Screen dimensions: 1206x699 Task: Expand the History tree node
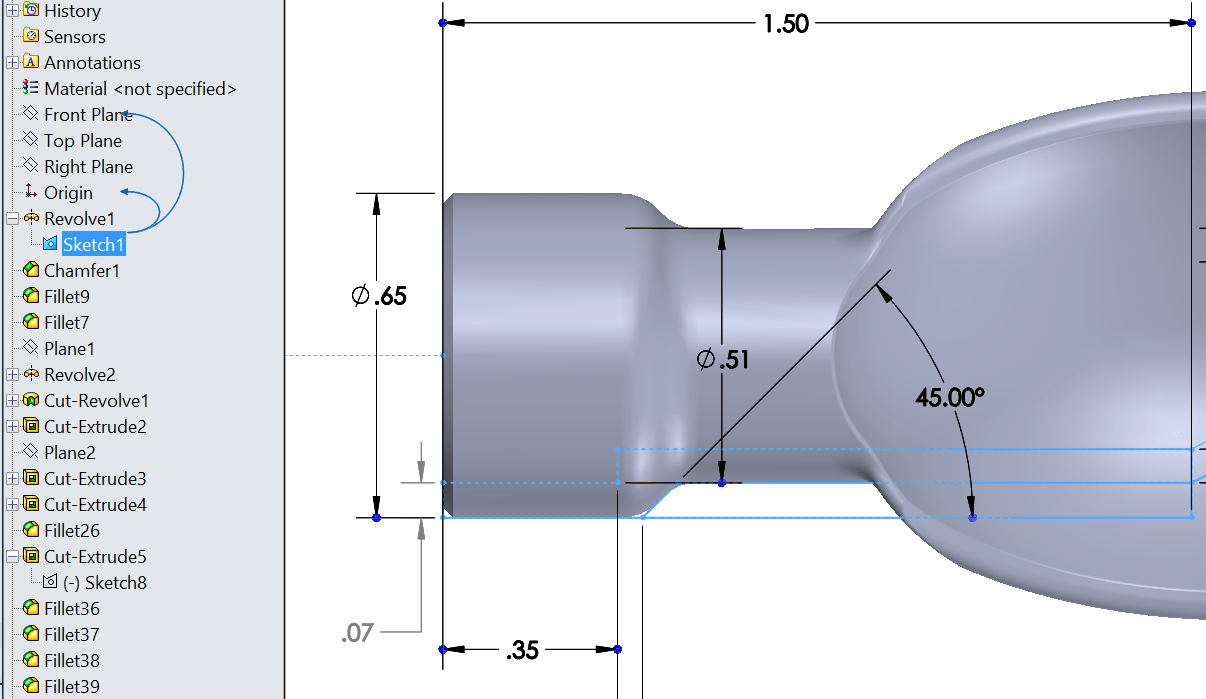pyautogui.click(x=12, y=10)
